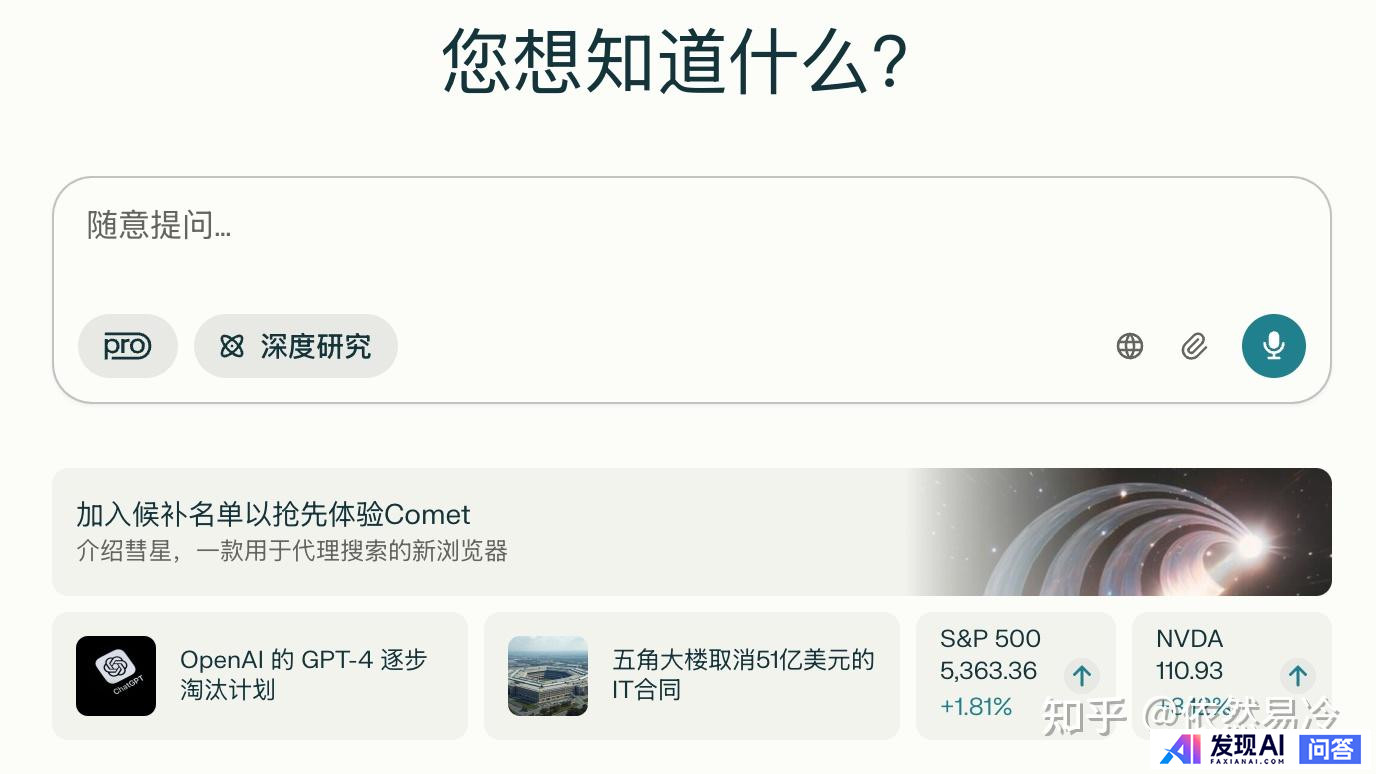The height and width of the screenshot is (774, 1376).
Task: Click the S&P 500 up arrow icon
Action: click(1081, 676)
